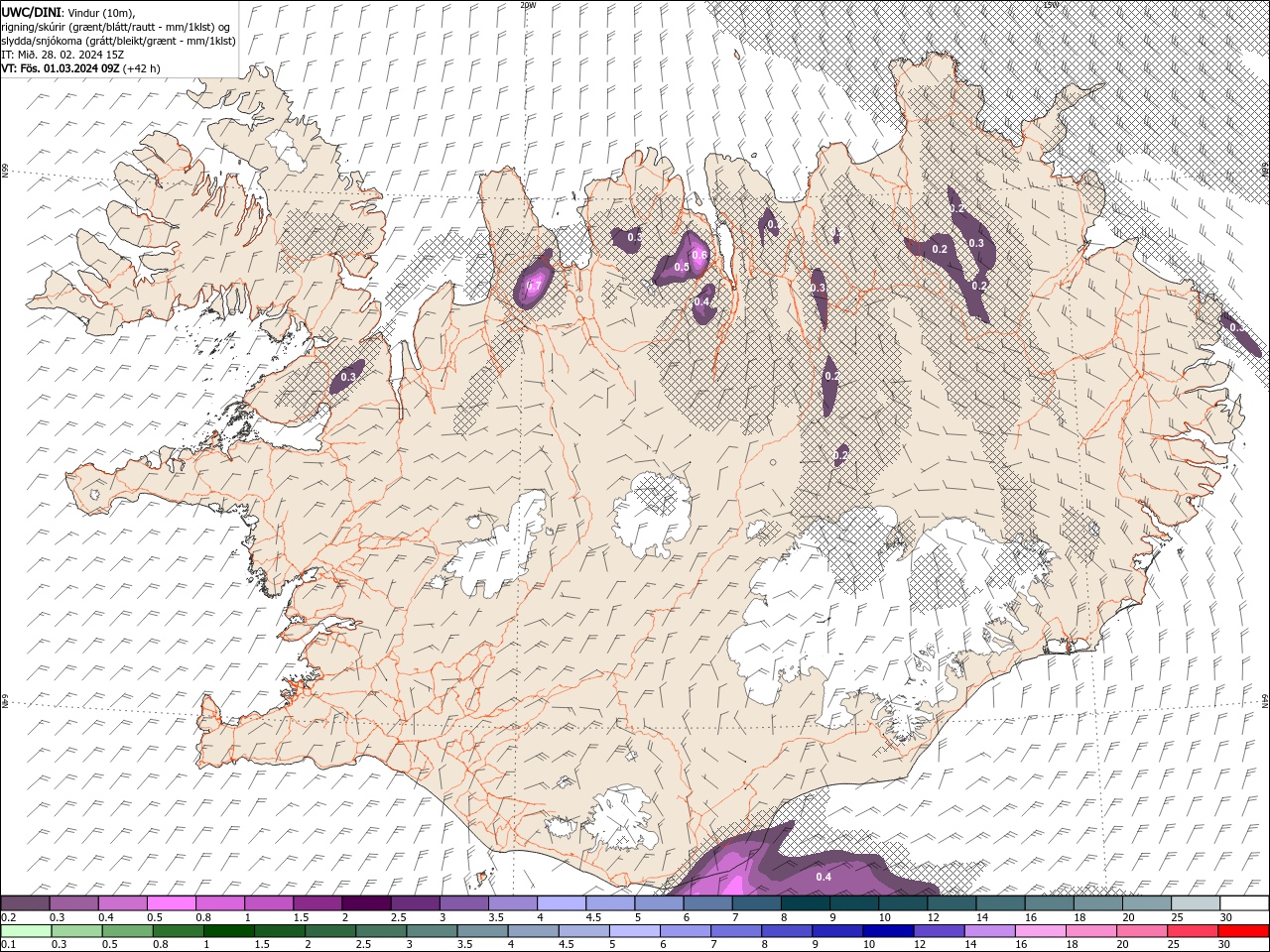Click the bright pink snow swatch between 0.5 and 0.8

[x=171, y=903]
